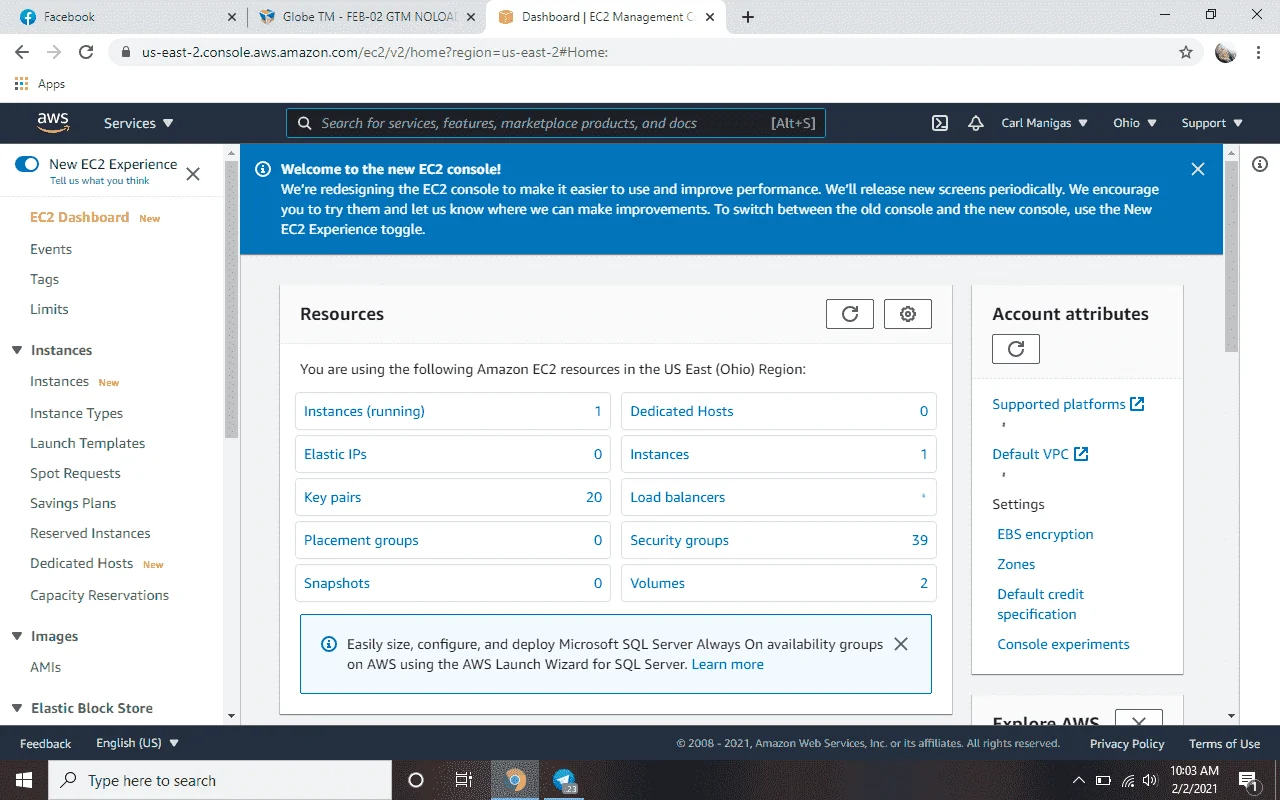Image resolution: width=1280 pixels, height=800 pixels.
Task: Open Volumes resource link
Action: point(658,583)
